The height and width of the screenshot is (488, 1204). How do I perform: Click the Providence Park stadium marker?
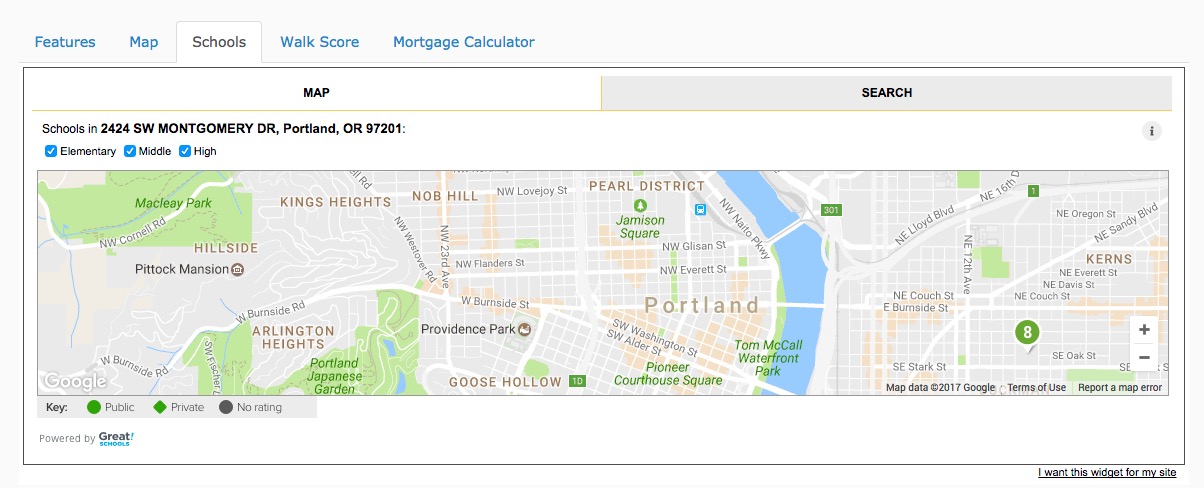pos(524,328)
